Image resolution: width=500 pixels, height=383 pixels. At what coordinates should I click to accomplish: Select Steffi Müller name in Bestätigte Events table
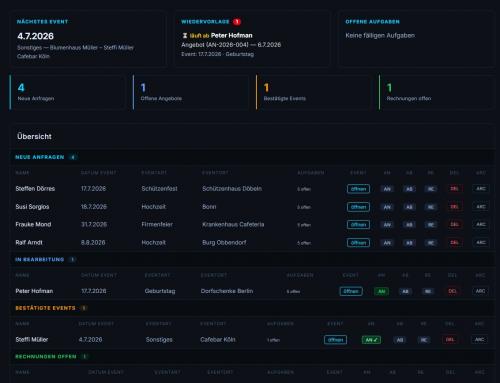pyautogui.click(x=32, y=339)
